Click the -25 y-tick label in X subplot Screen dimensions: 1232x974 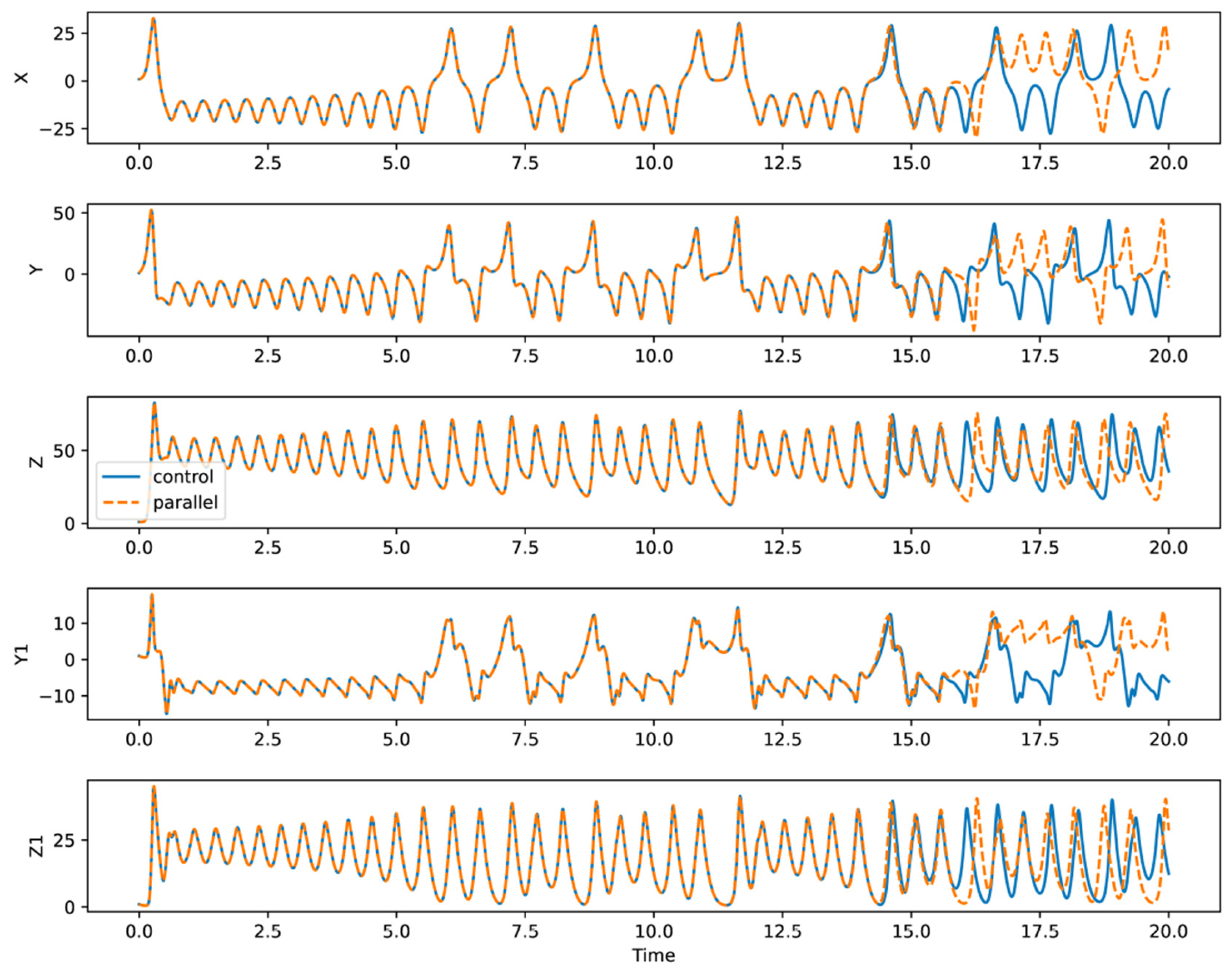pos(57,130)
